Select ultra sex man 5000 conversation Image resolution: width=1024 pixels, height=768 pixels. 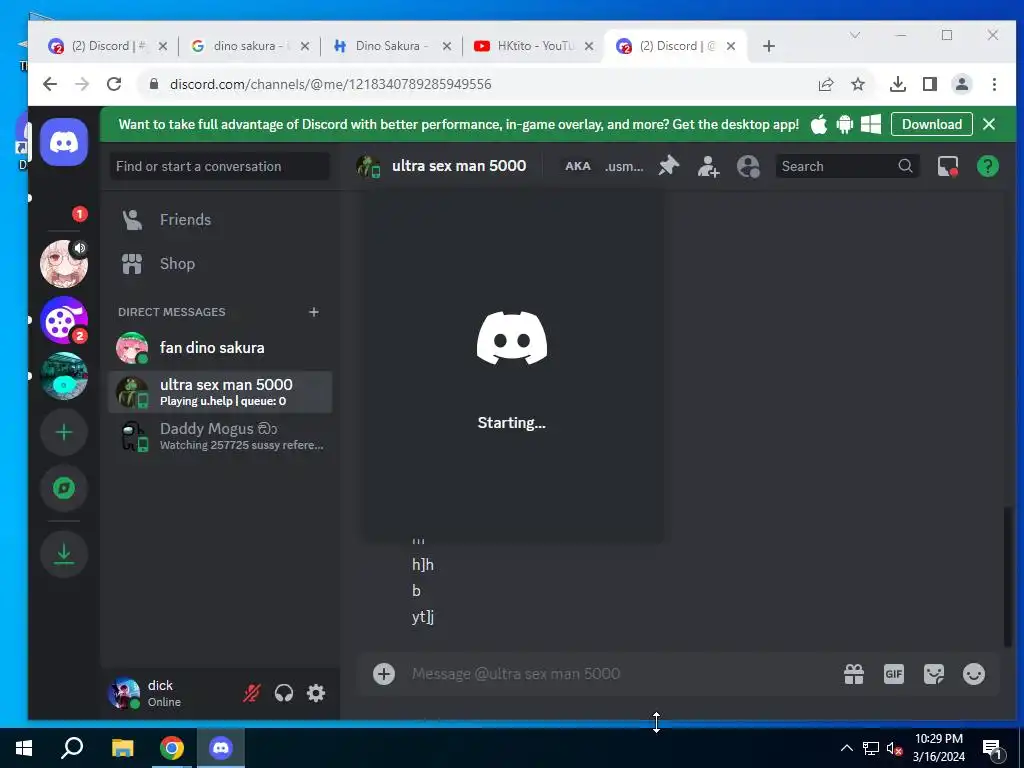[220, 392]
